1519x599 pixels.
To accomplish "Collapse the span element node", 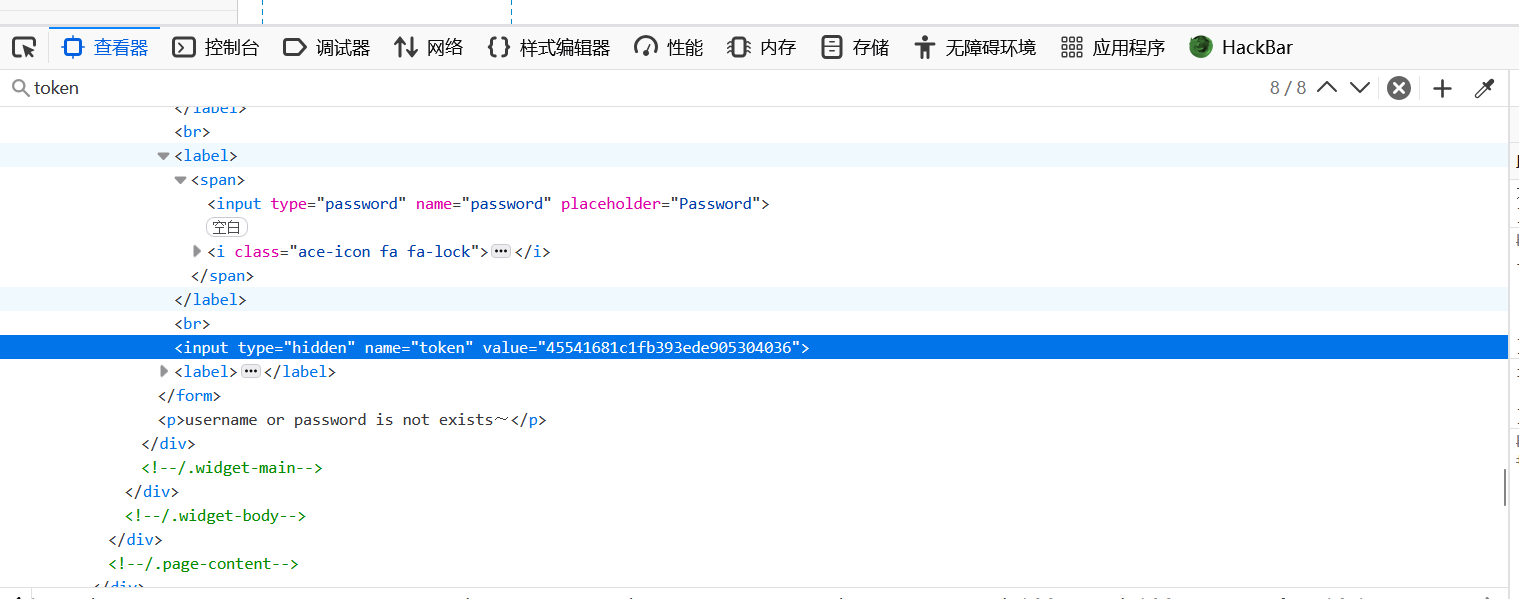I will click(x=181, y=180).
